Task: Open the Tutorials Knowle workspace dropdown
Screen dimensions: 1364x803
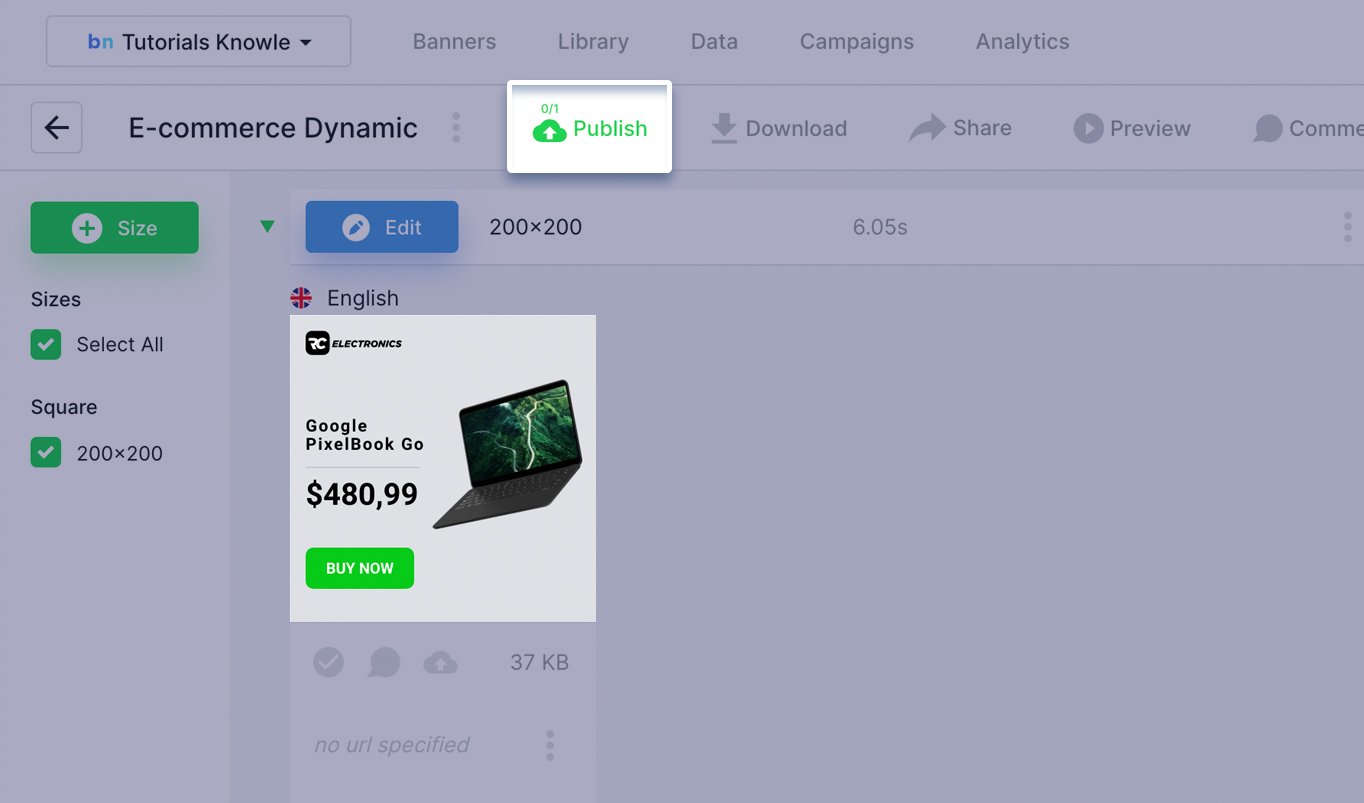Action: pyautogui.click(x=198, y=42)
